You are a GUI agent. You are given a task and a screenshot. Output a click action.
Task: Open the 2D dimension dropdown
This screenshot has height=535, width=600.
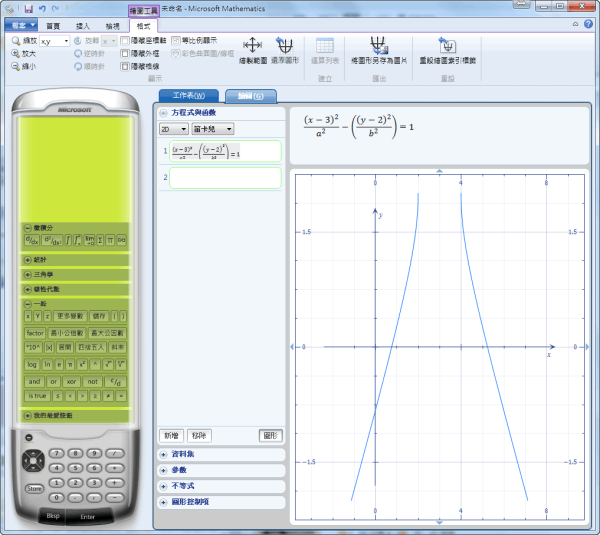pos(173,129)
